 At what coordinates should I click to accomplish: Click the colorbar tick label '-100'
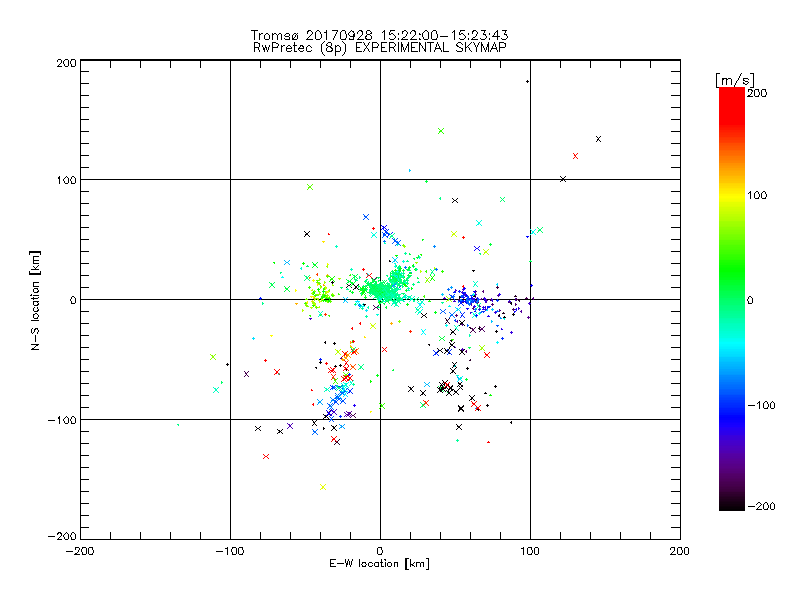tap(761, 405)
